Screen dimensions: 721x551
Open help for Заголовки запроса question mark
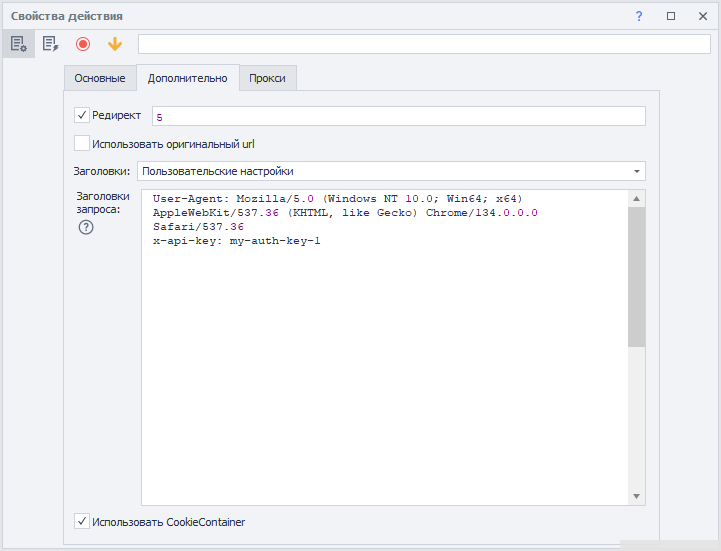point(86,227)
